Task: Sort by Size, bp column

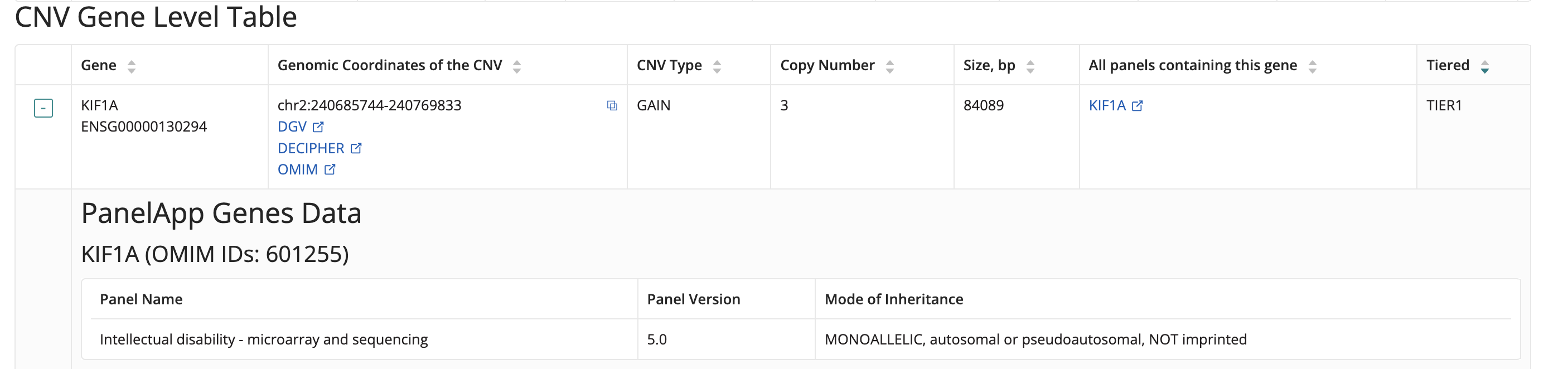Action: pos(1030,66)
